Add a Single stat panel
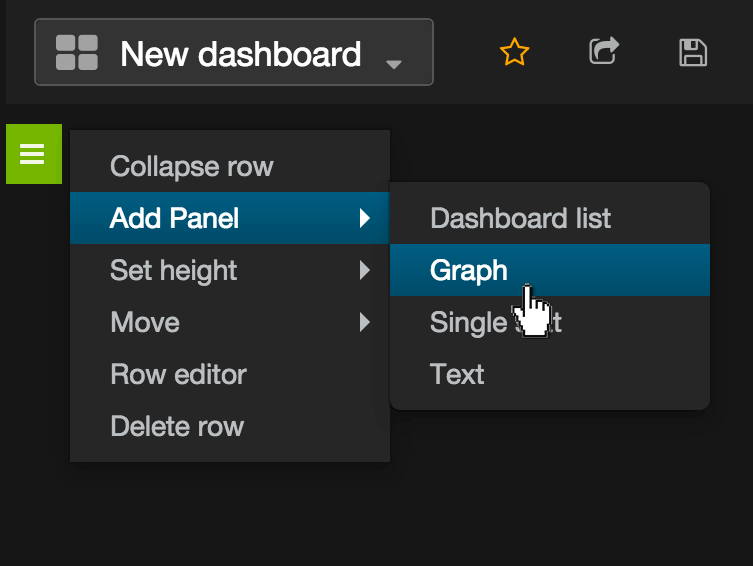Viewport: 753px width, 566px height. 470,322
